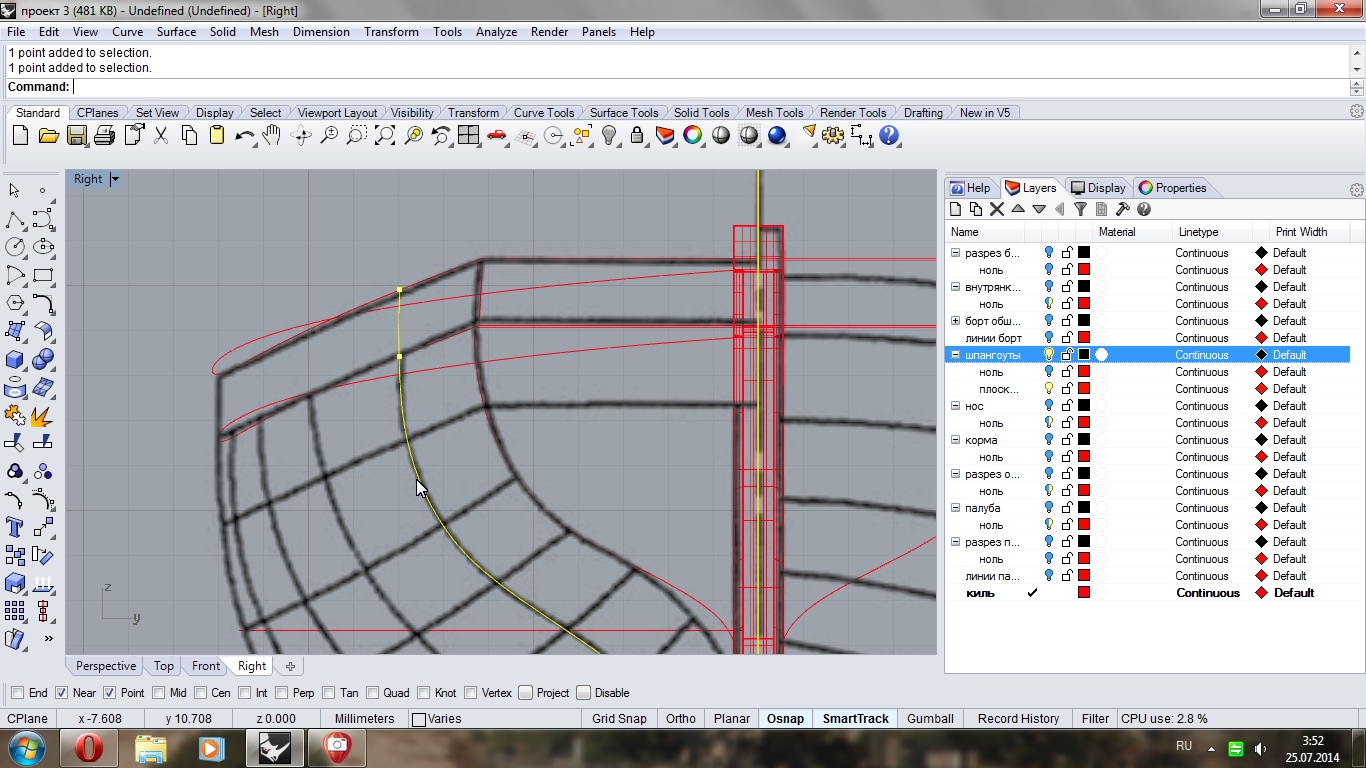Click the Undo arrow icon
The width and height of the screenshot is (1366, 768).
244,136
